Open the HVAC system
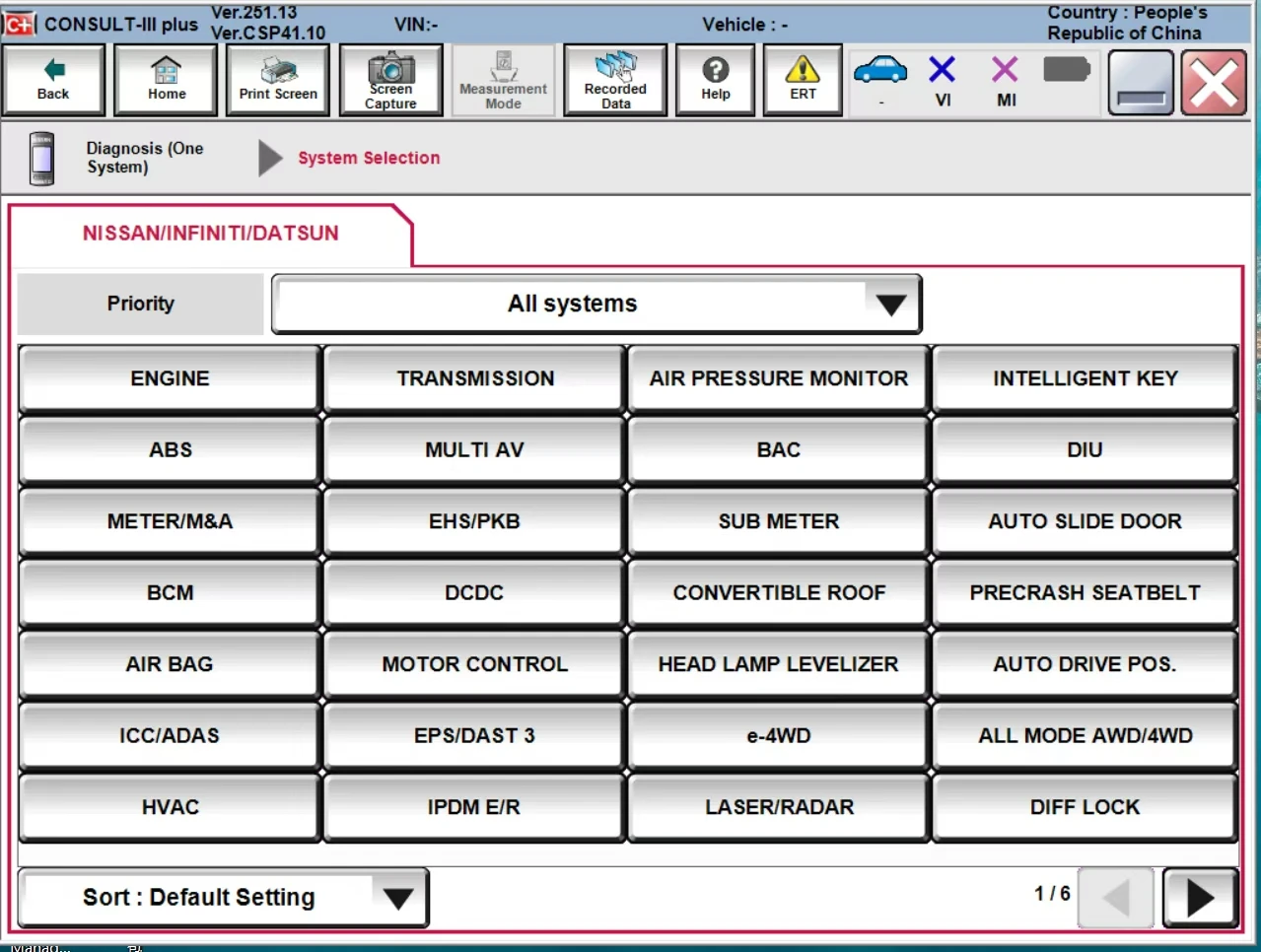This screenshot has height=952, width=1261. coord(170,807)
